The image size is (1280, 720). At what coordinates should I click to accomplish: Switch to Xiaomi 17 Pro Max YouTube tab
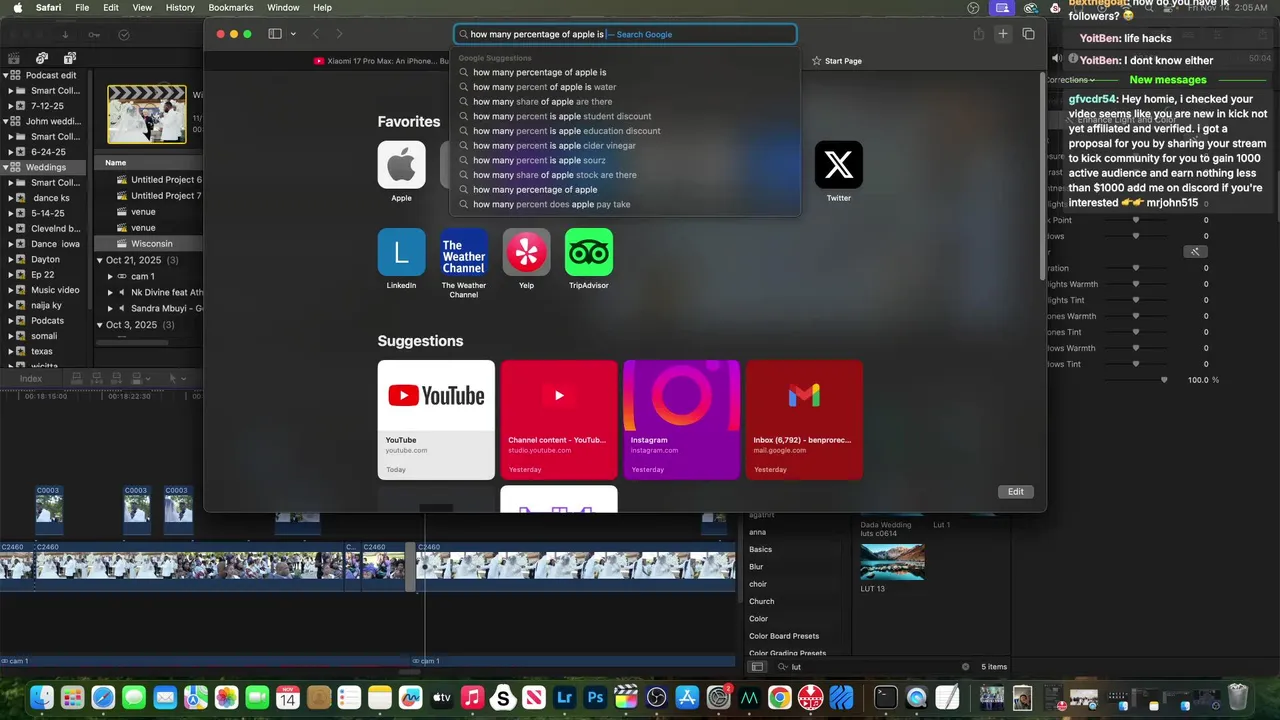click(382, 61)
